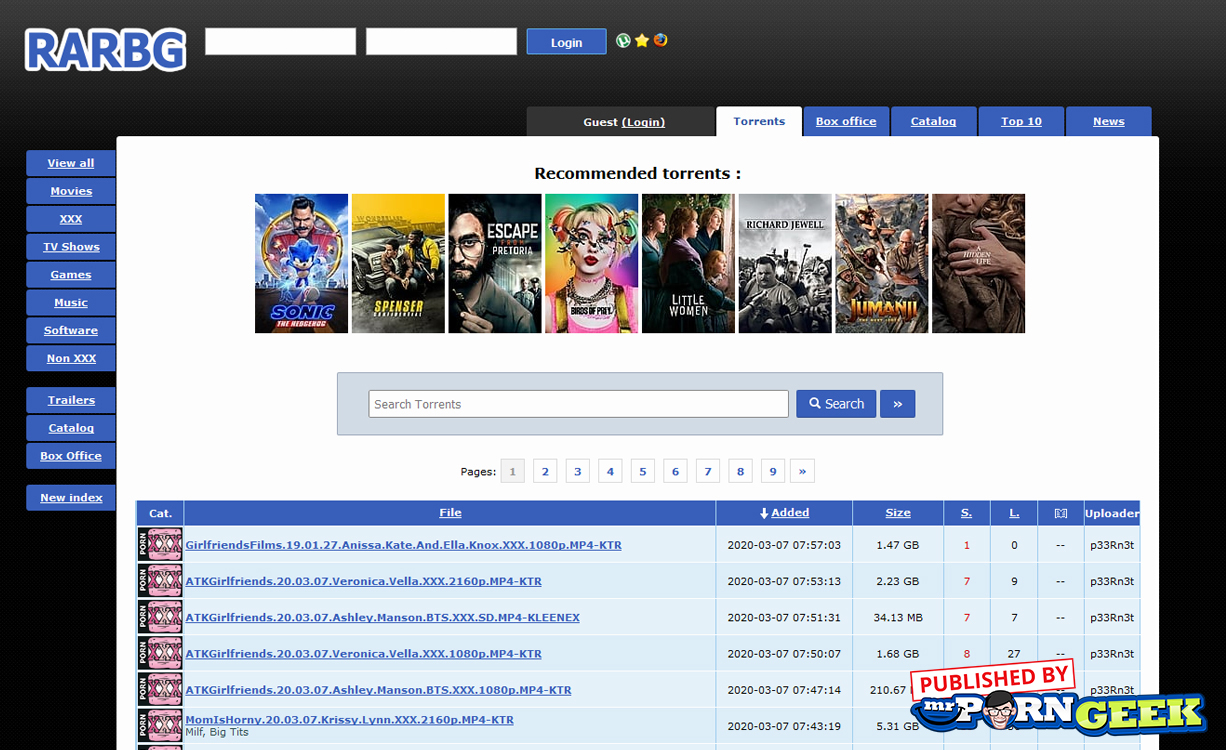
Task: Go to results page 6
Action: click(x=675, y=471)
